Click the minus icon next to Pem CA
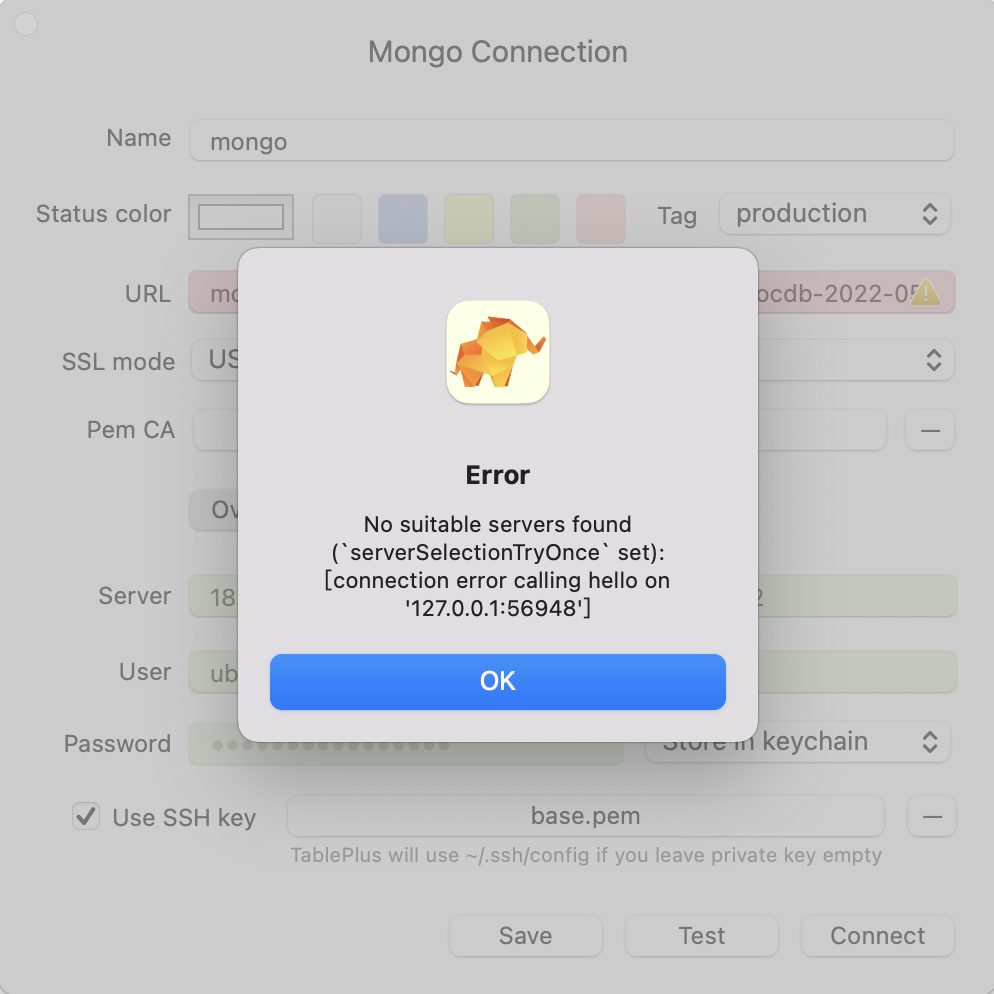The image size is (994, 994). (929, 430)
